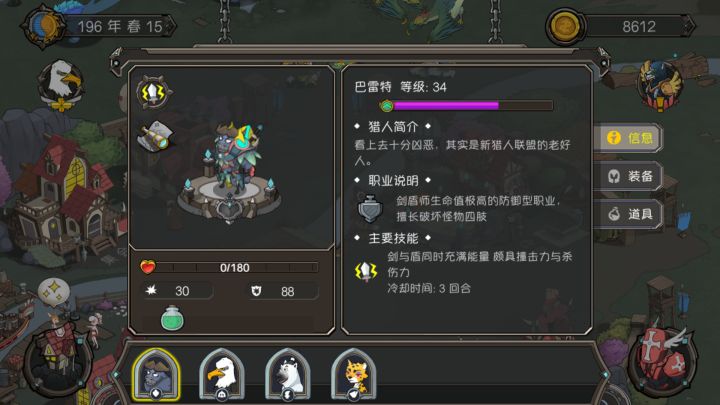Open the 道具 items tab

pyautogui.click(x=629, y=214)
